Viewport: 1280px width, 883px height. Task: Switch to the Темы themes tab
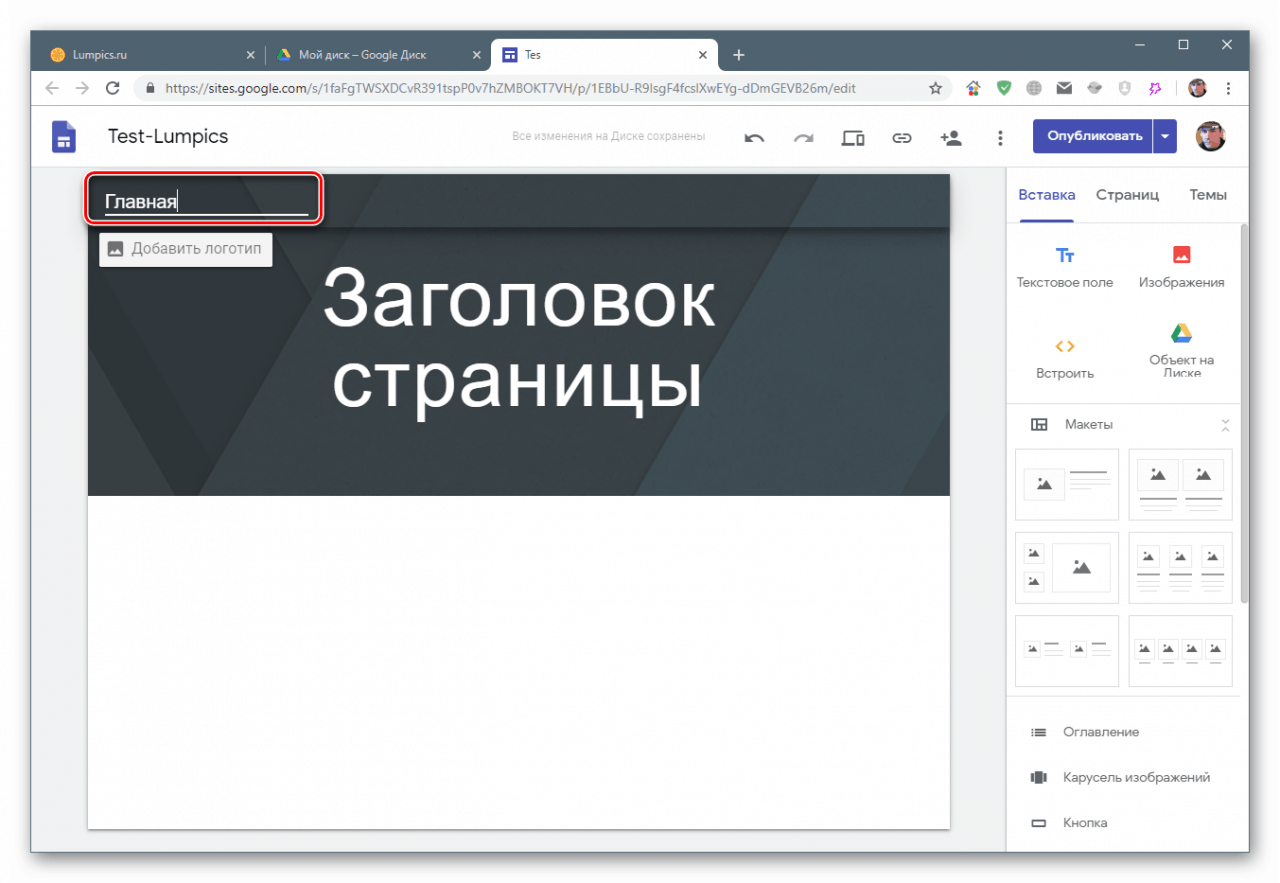pyautogui.click(x=1208, y=195)
